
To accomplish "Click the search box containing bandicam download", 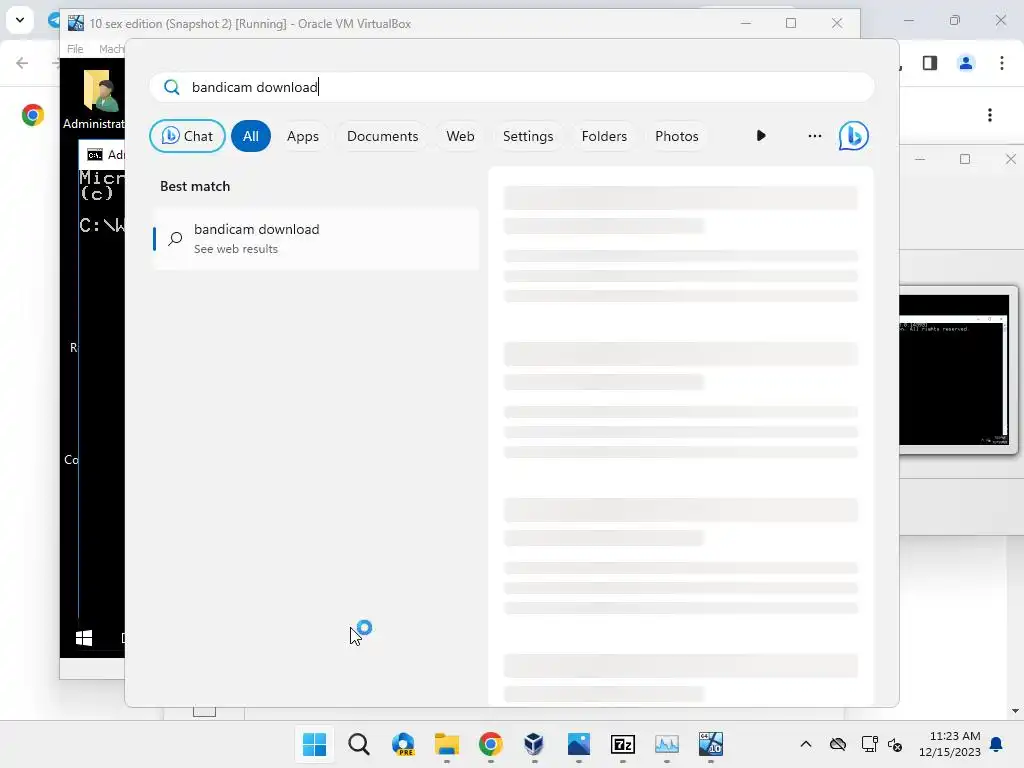I will click(512, 87).
